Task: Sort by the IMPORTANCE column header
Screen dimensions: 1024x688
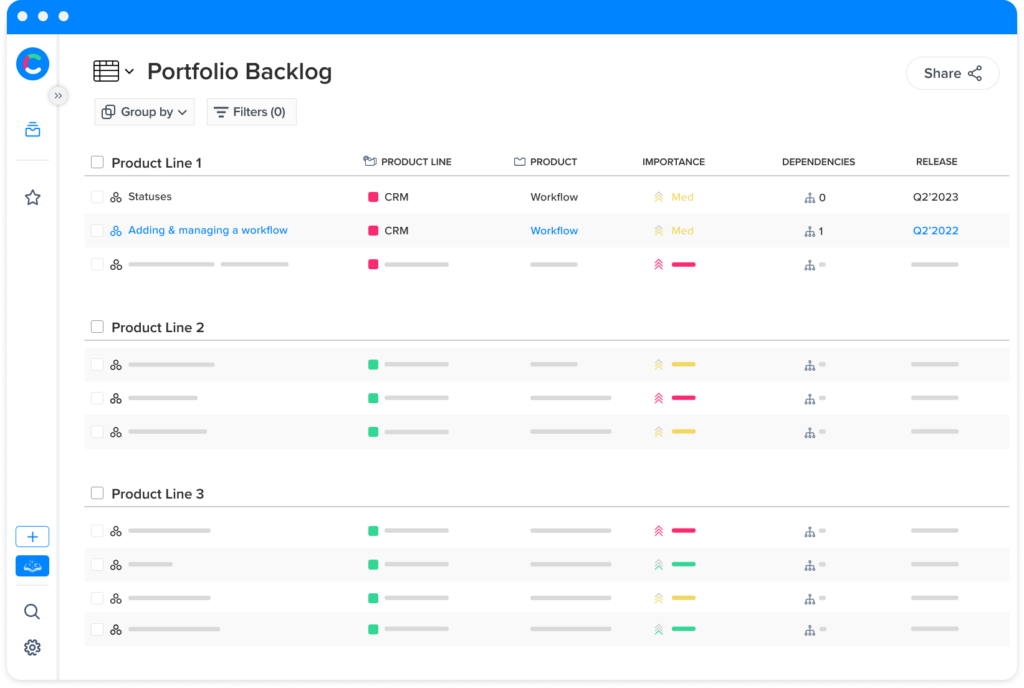Action: 673,162
